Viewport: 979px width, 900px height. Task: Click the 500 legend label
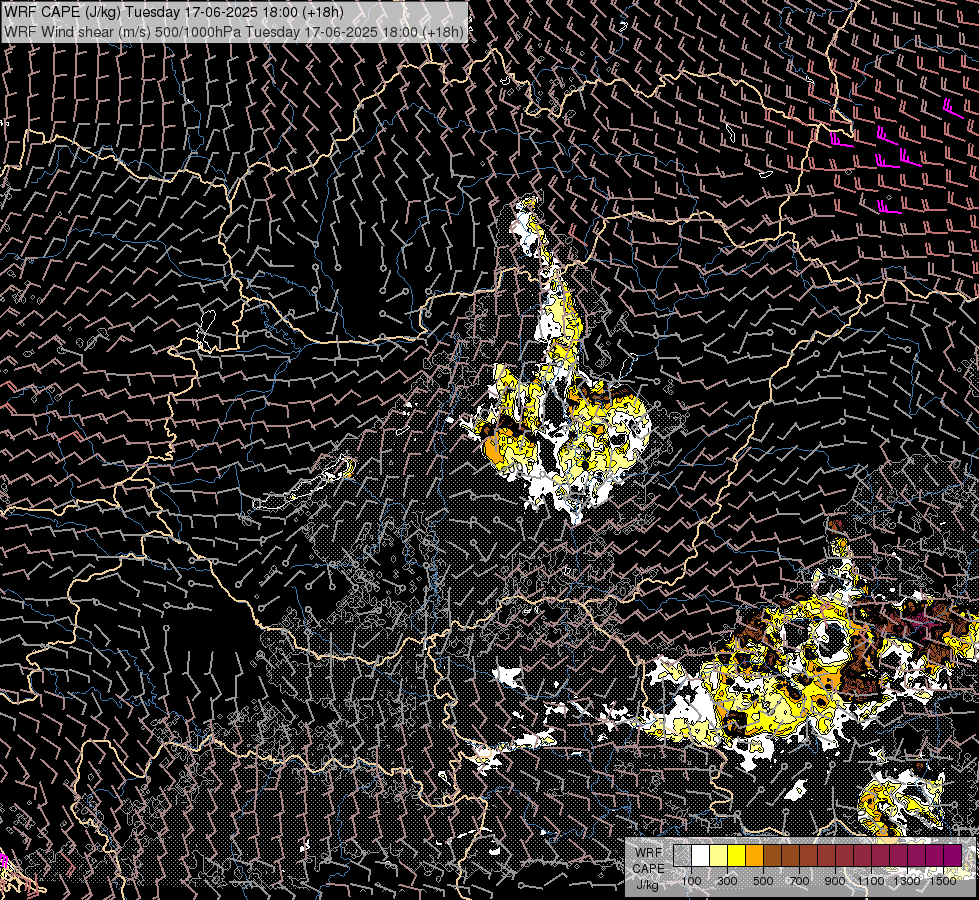click(763, 881)
